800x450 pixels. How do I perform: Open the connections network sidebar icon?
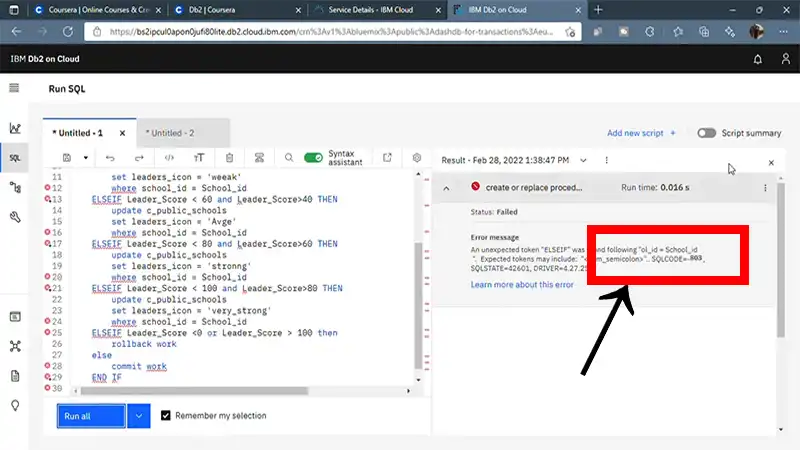tap(15, 346)
